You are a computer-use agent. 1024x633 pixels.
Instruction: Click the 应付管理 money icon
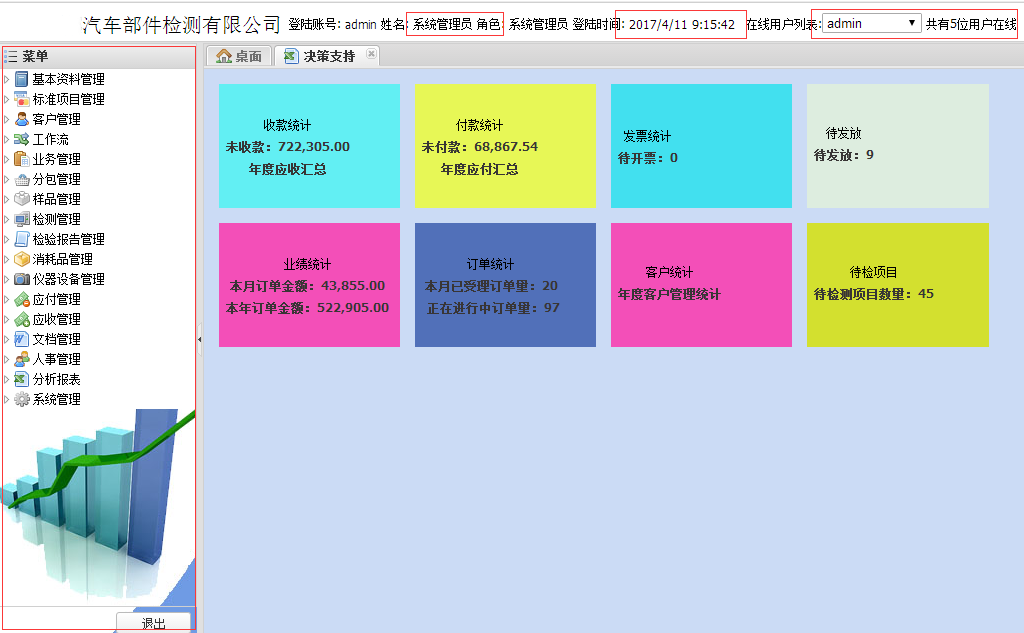(x=22, y=299)
